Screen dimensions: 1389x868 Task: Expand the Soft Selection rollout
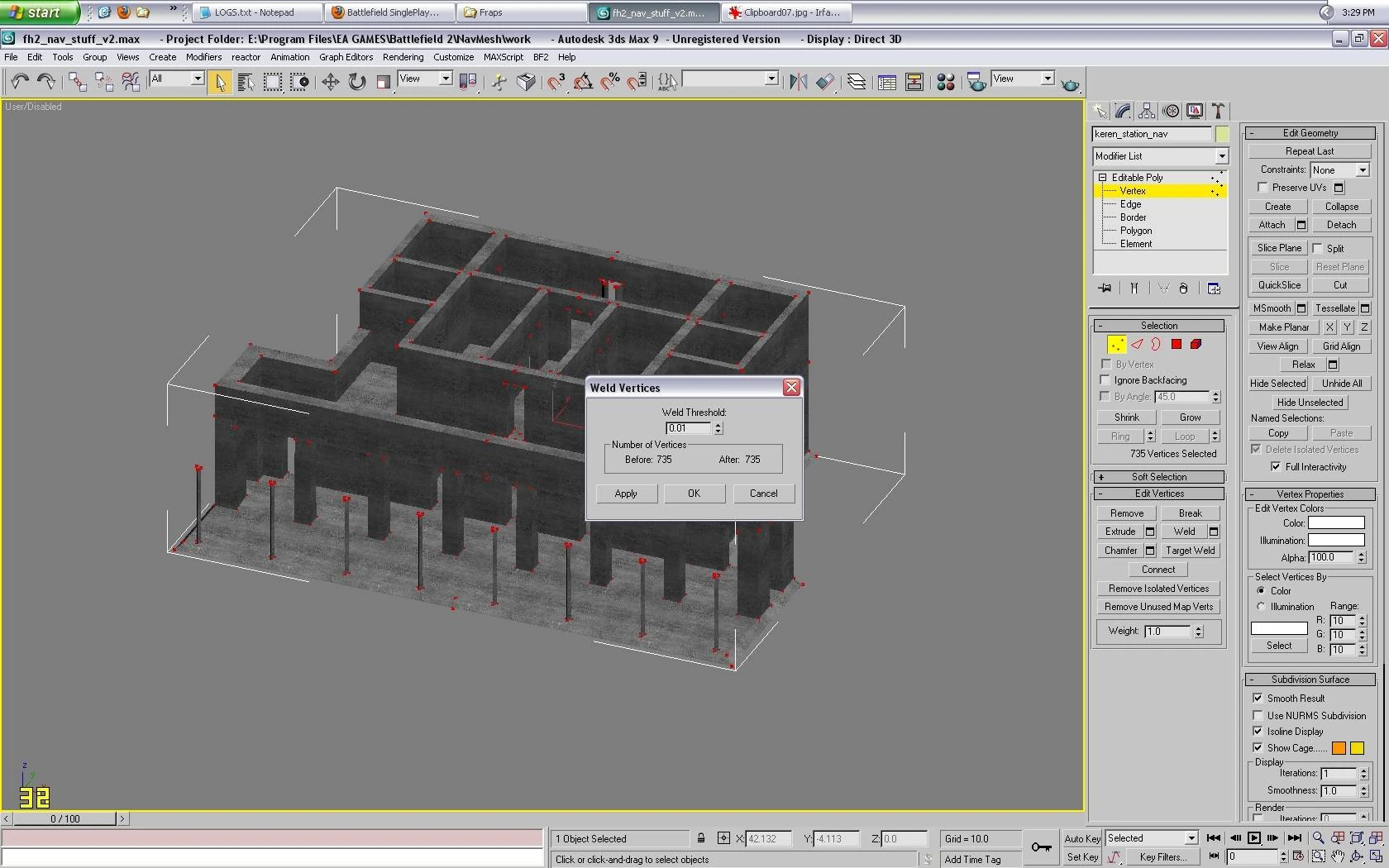[x=1157, y=477]
